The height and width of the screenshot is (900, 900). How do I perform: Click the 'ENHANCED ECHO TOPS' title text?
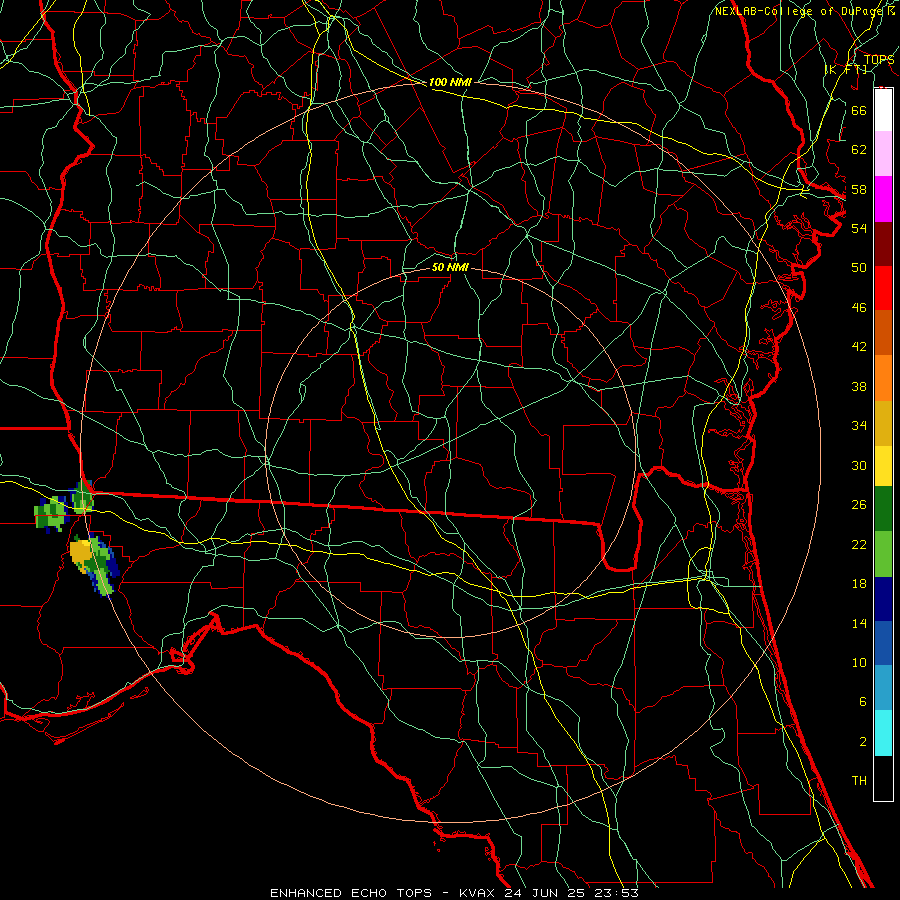pos(351,893)
